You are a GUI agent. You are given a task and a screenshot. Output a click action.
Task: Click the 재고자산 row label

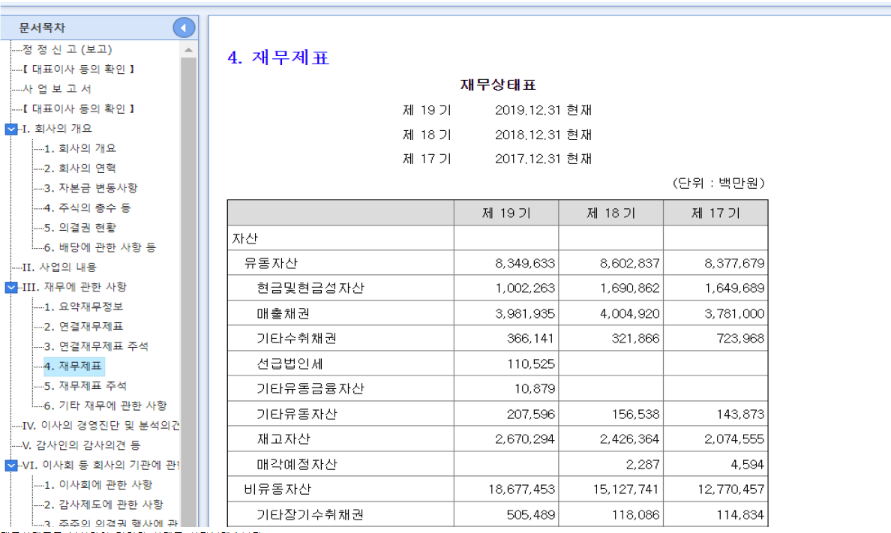(283, 439)
